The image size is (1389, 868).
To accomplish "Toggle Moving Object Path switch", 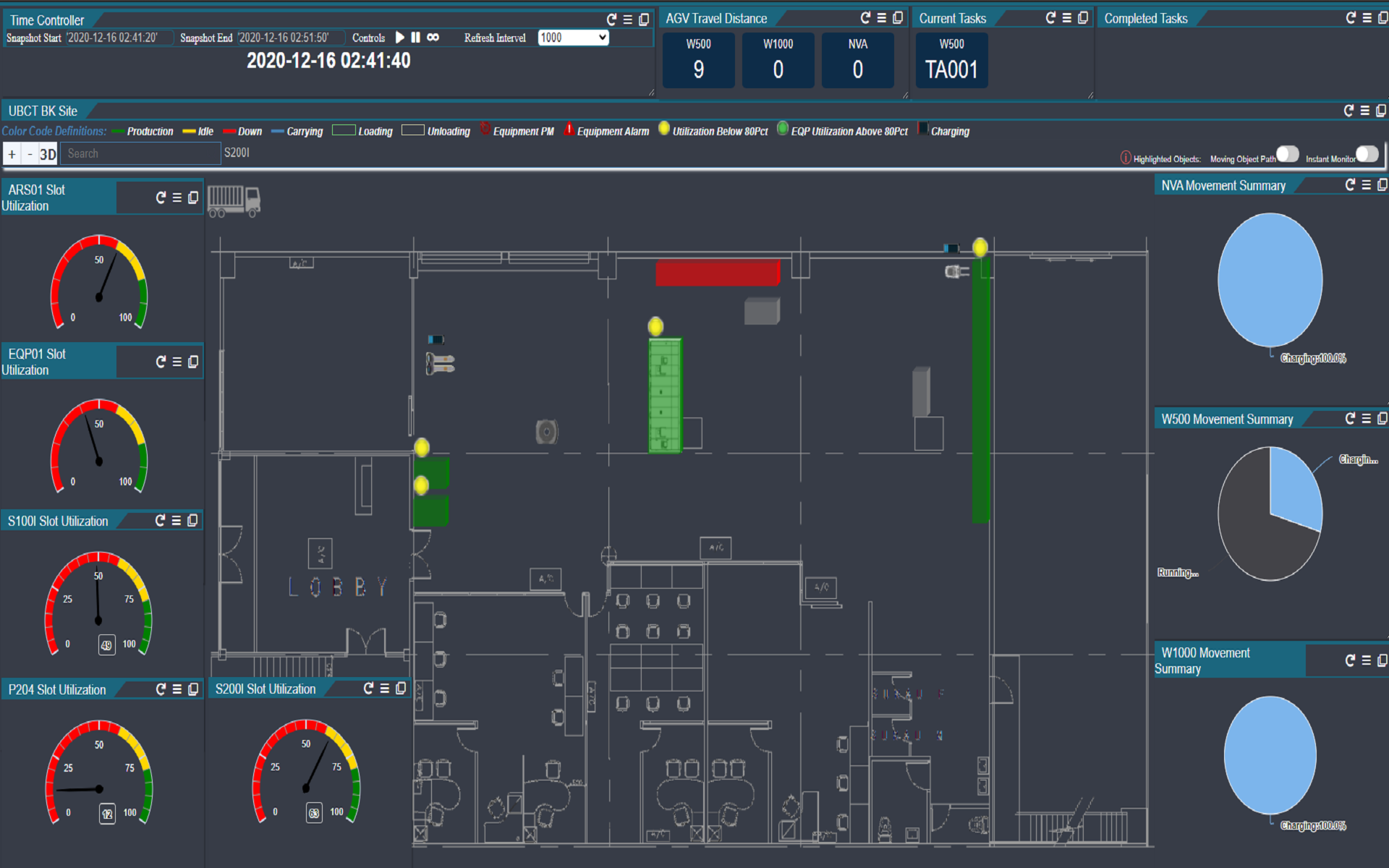I will (1287, 155).
